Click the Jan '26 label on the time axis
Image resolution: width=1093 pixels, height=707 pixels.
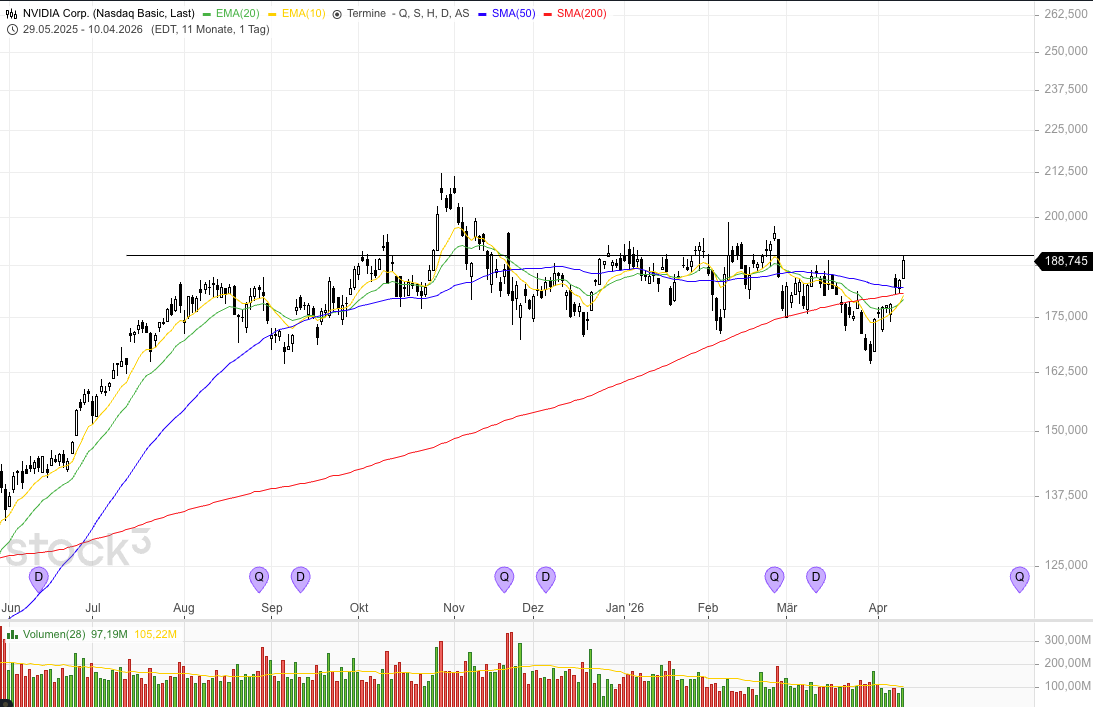(625, 608)
